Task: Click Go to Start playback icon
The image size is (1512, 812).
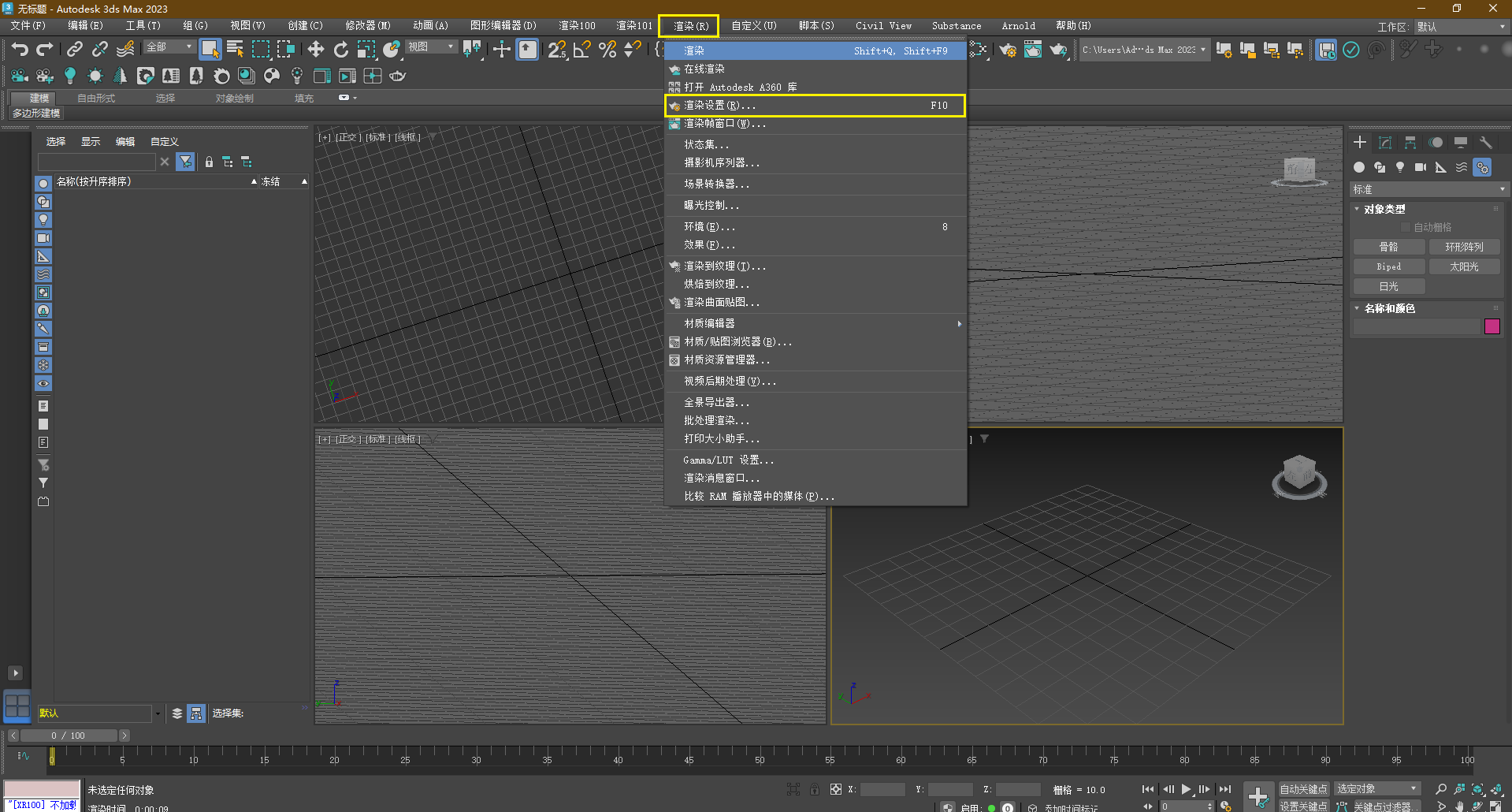Action: (1148, 789)
